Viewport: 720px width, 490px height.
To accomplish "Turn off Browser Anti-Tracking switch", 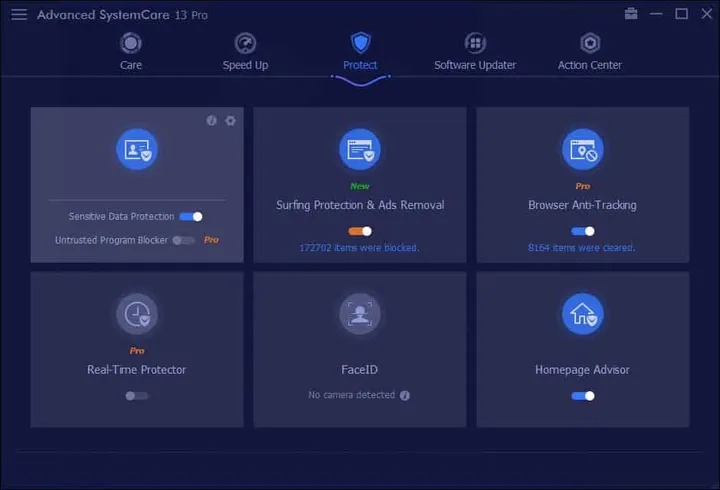I will coord(583,231).
